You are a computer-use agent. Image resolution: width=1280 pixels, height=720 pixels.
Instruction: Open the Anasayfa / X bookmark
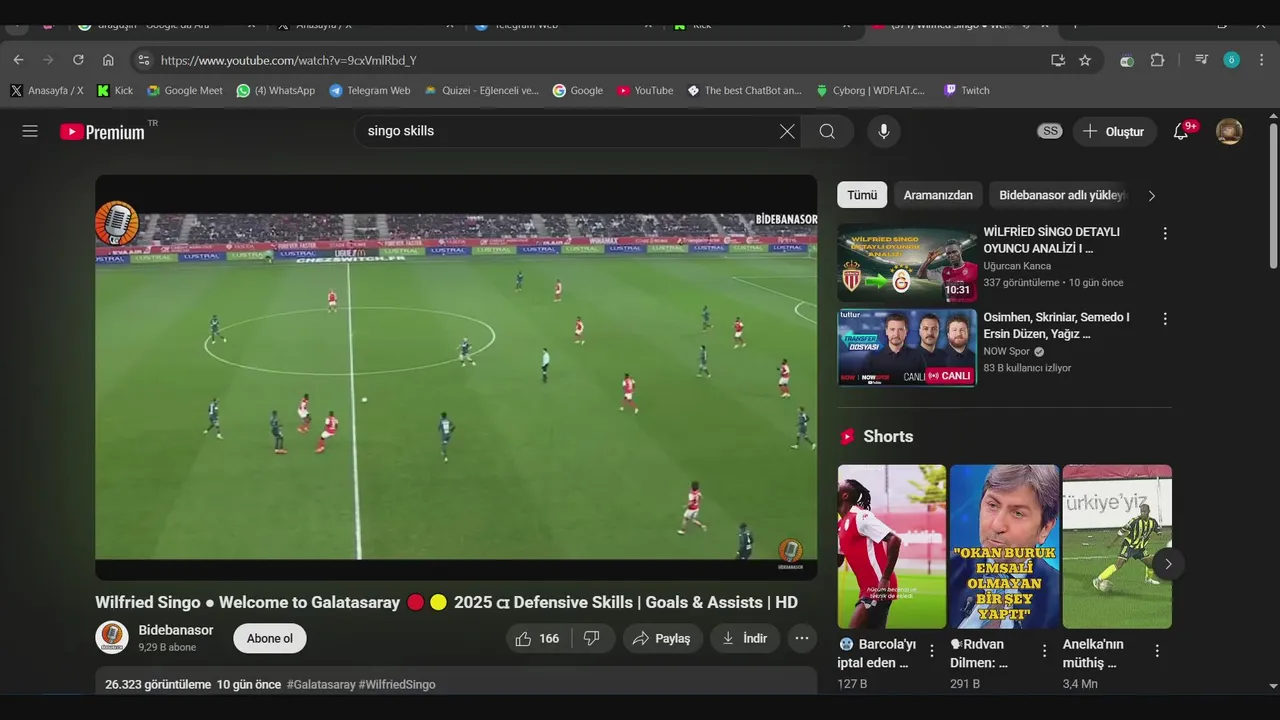[x=47, y=90]
